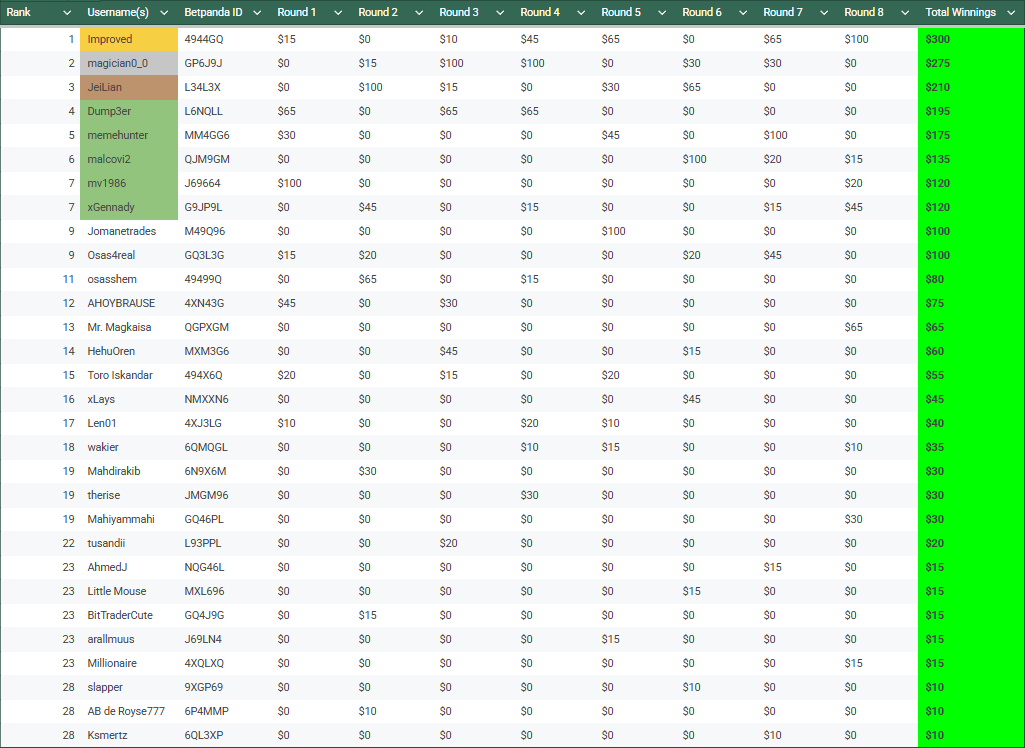The image size is (1025, 748).
Task: Expand the Round 7 filter arrow
Action: pyautogui.click(x=823, y=13)
